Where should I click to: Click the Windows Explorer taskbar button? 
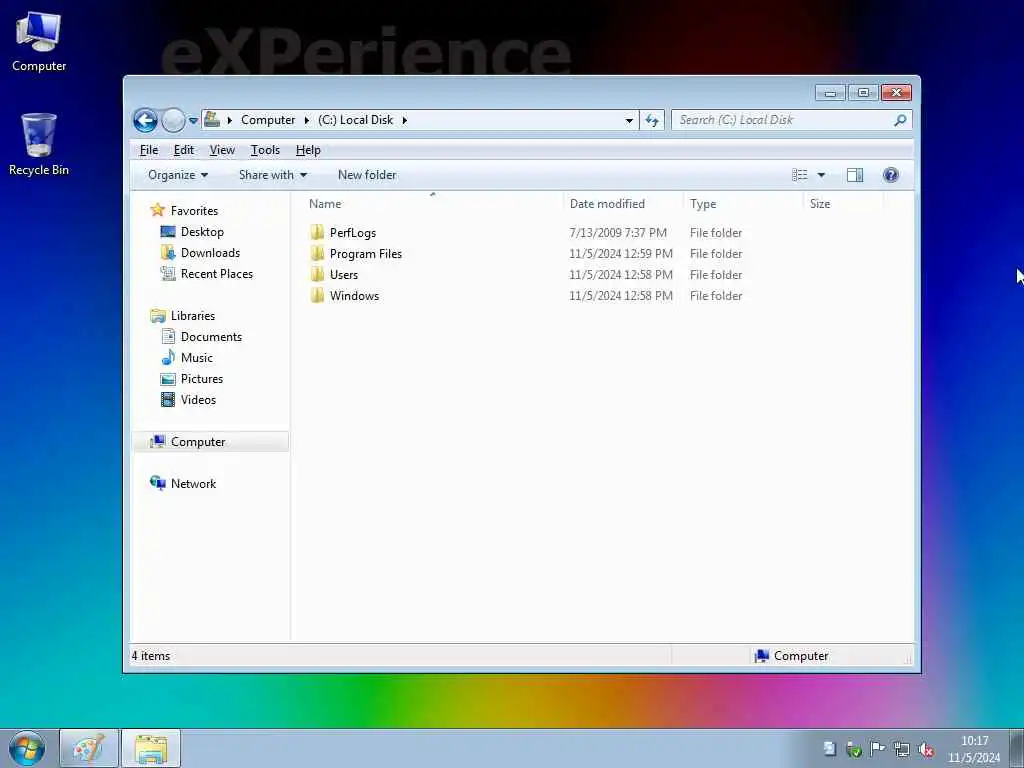pyautogui.click(x=151, y=748)
